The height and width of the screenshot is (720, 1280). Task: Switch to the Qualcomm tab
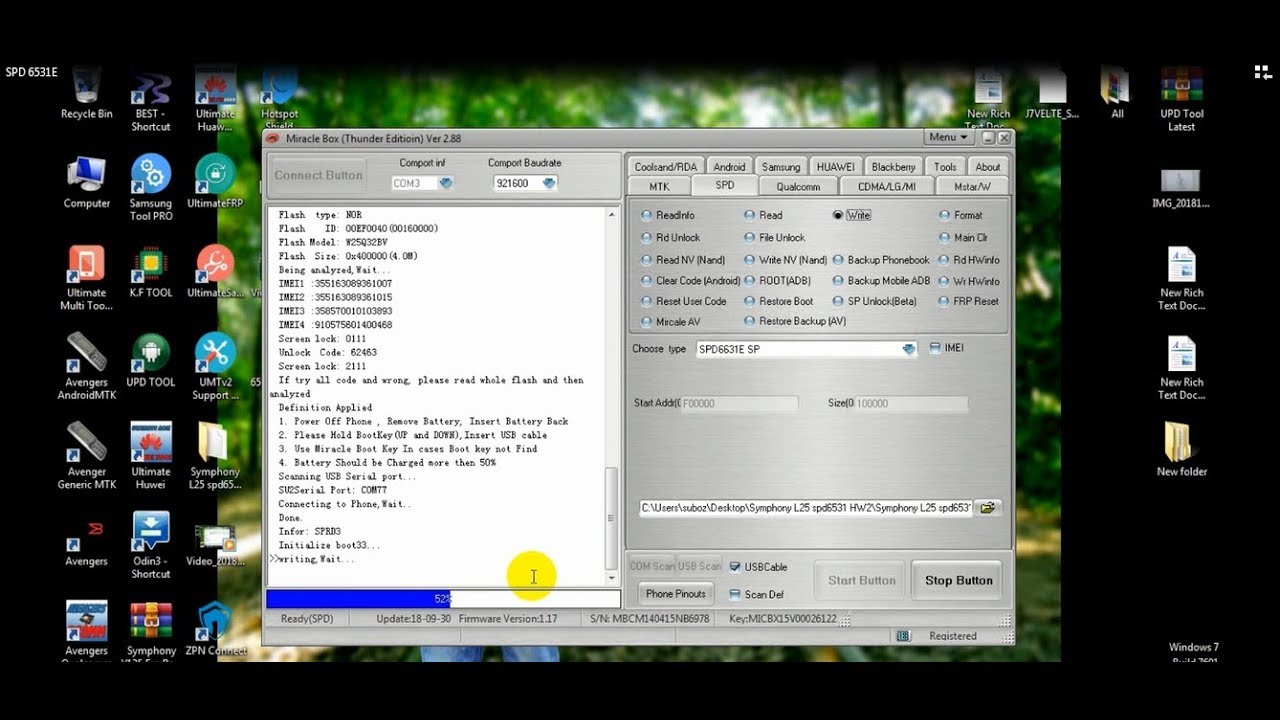(798, 186)
